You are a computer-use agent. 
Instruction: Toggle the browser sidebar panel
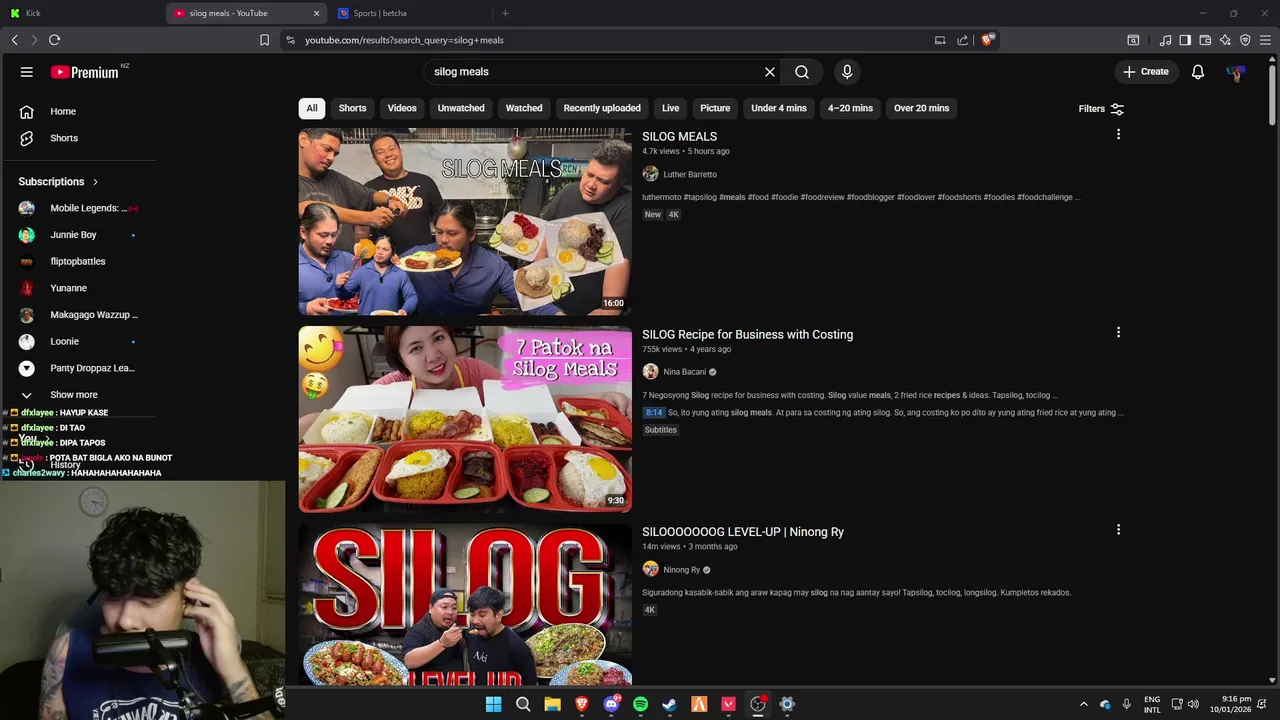pyautogui.click(x=1185, y=40)
